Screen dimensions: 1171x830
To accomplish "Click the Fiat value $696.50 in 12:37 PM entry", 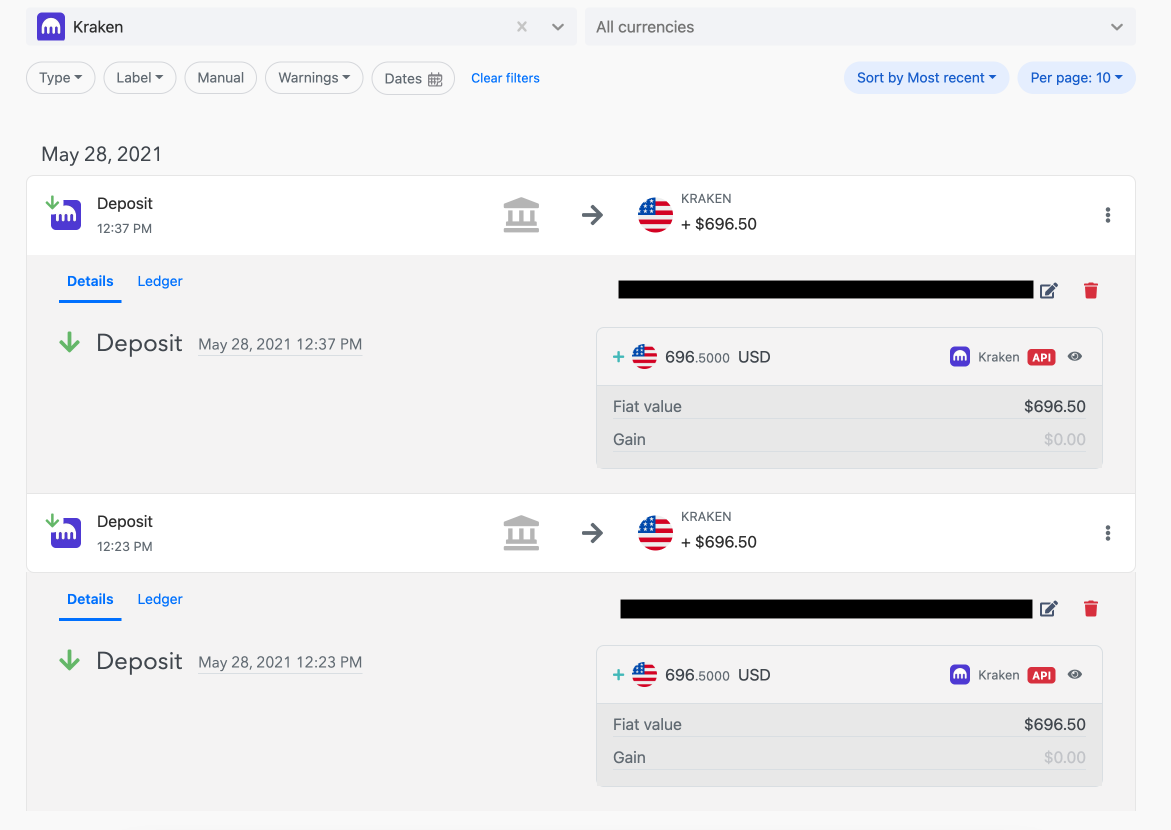I will (x=1054, y=406).
